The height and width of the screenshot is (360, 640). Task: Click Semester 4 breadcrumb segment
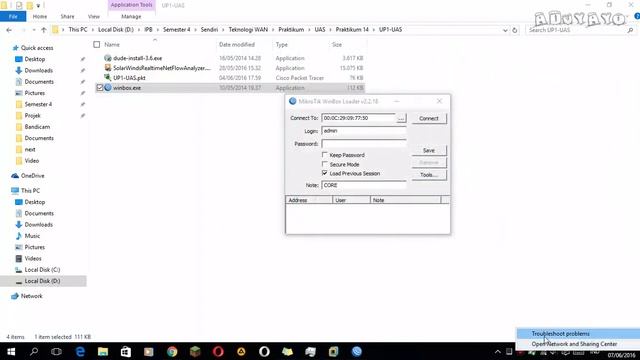pyautogui.click(x=176, y=30)
